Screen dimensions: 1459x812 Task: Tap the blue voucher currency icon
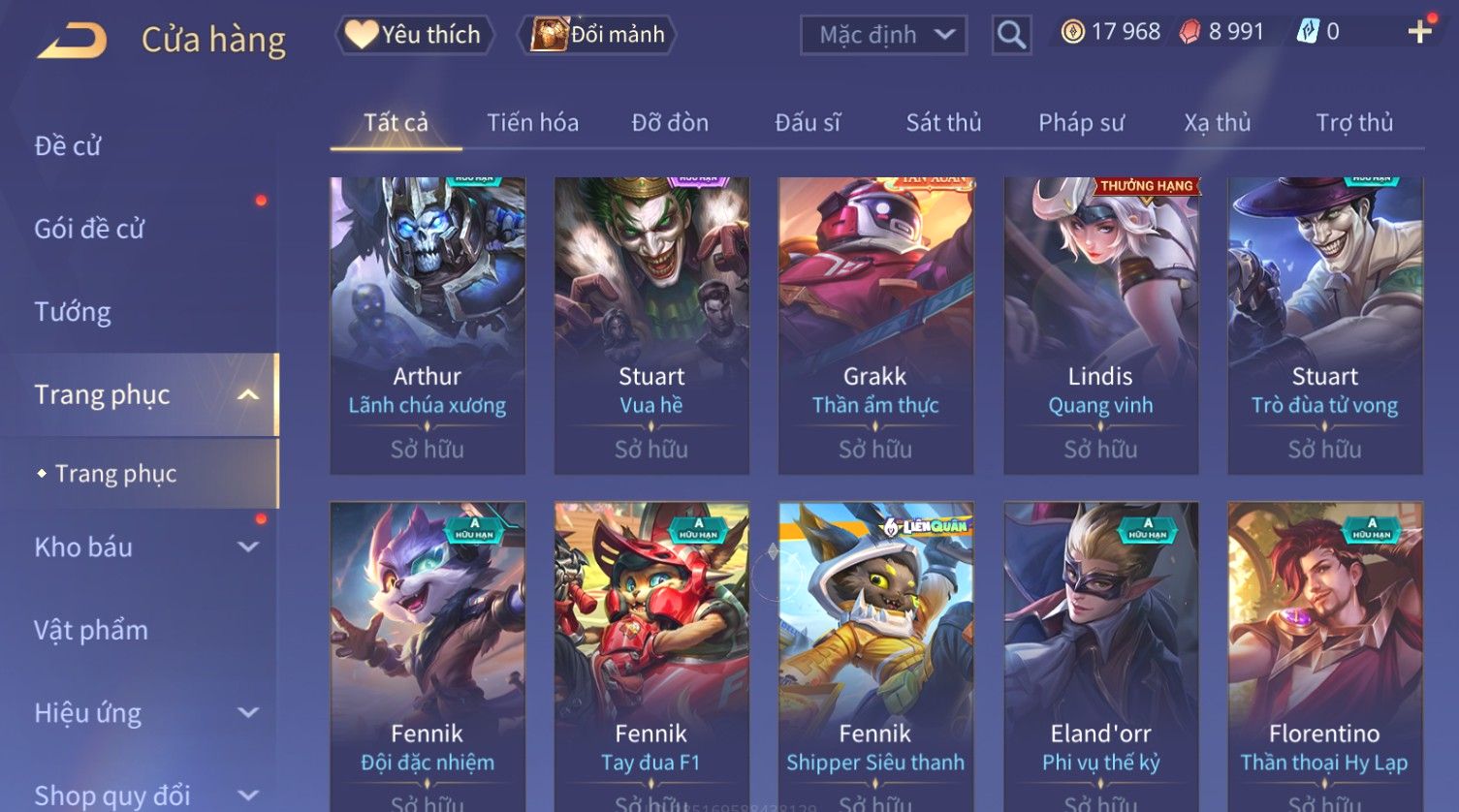point(1308,32)
